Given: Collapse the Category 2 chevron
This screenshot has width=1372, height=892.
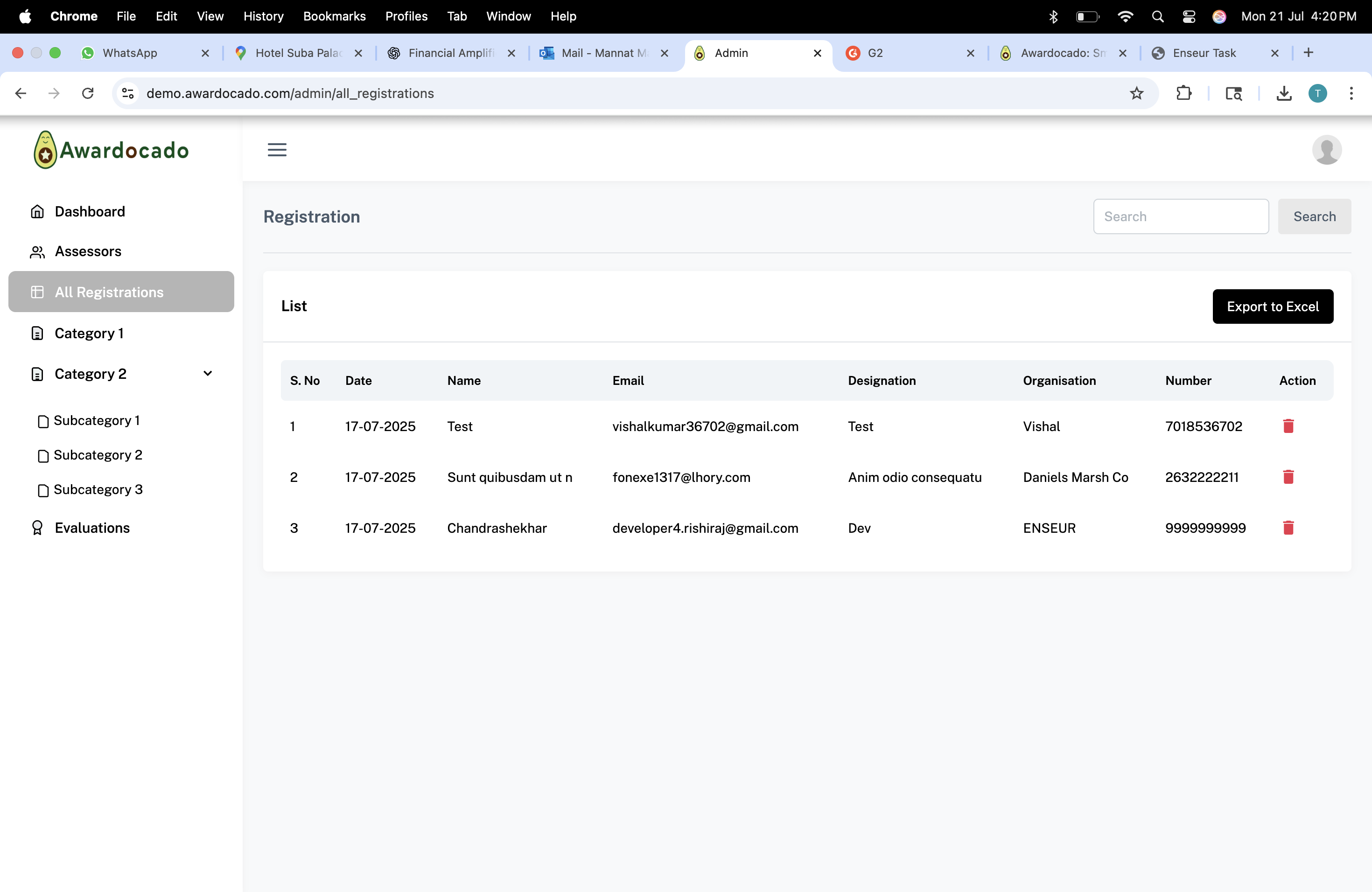Looking at the screenshot, I should click(x=208, y=373).
